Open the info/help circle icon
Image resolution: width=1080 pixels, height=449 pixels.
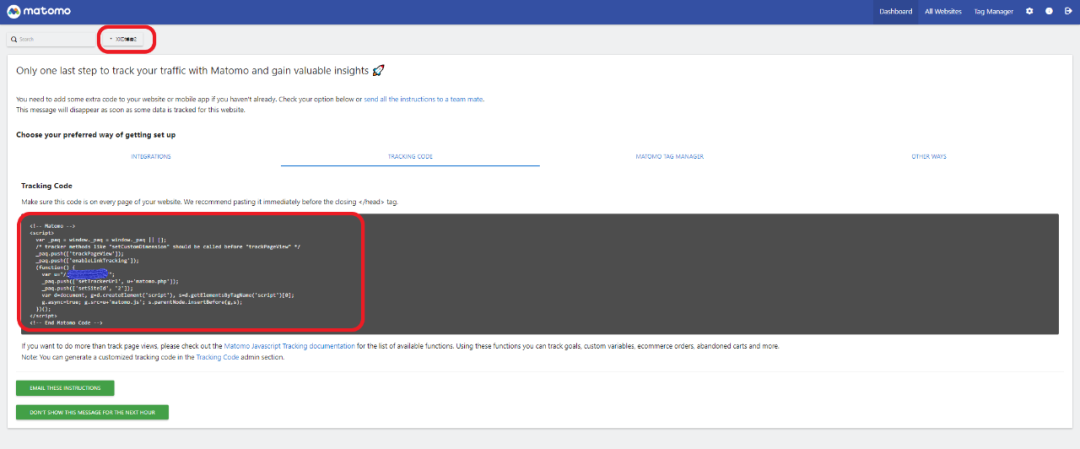click(x=1049, y=12)
